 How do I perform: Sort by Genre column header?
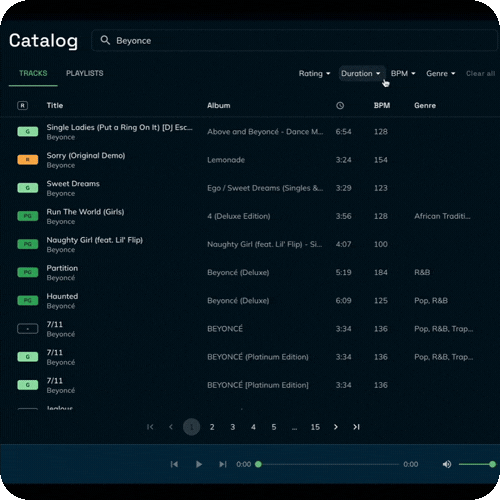tap(425, 105)
